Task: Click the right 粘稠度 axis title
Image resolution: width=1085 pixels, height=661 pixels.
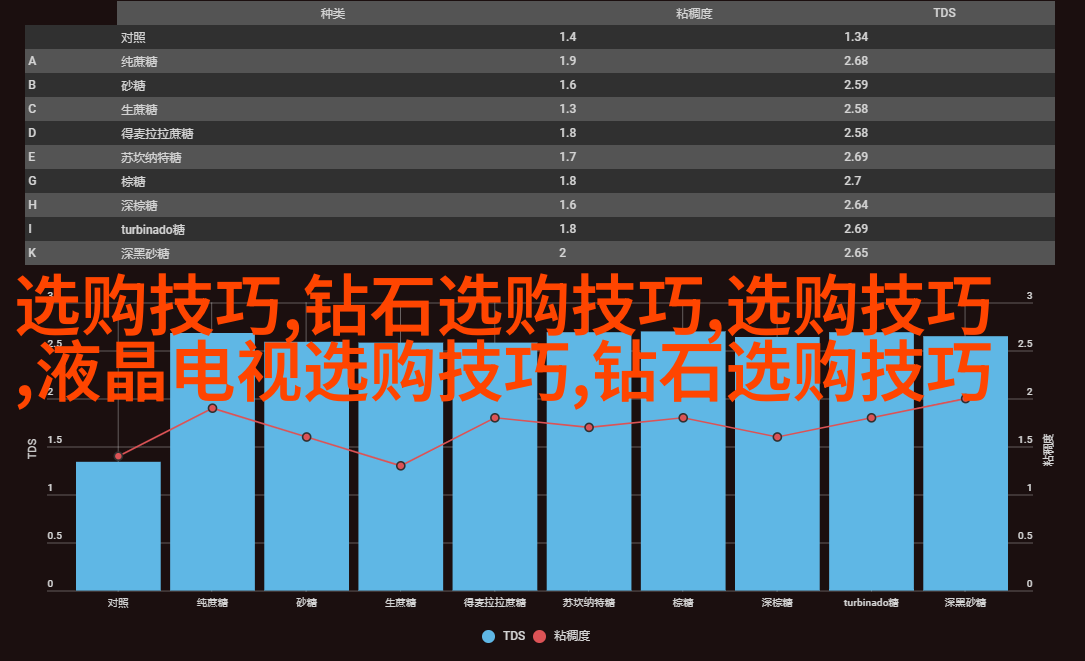Action: tap(1048, 449)
